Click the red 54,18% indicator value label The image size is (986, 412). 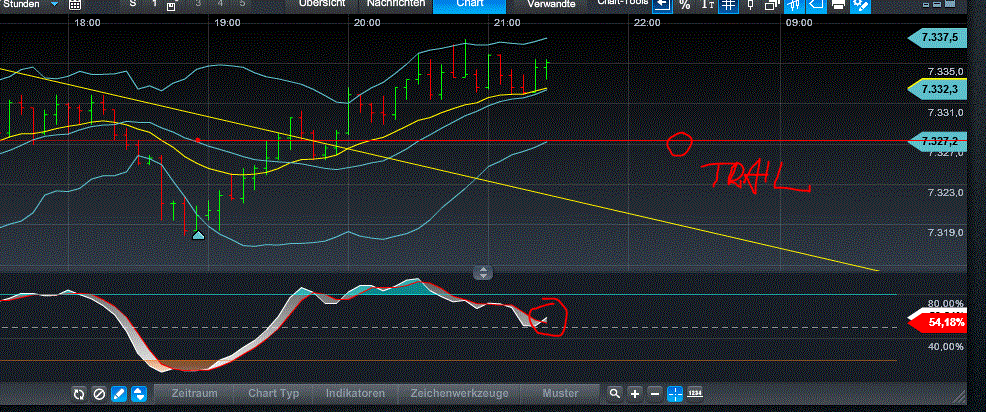[938, 323]
